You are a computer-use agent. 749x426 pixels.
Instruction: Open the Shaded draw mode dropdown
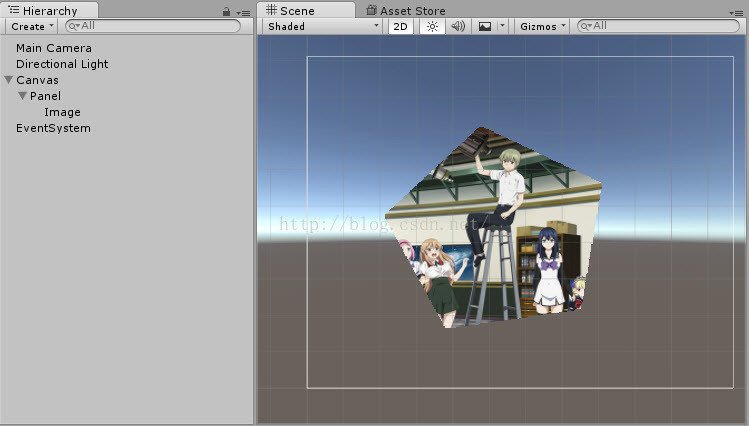tap(323, 26)
